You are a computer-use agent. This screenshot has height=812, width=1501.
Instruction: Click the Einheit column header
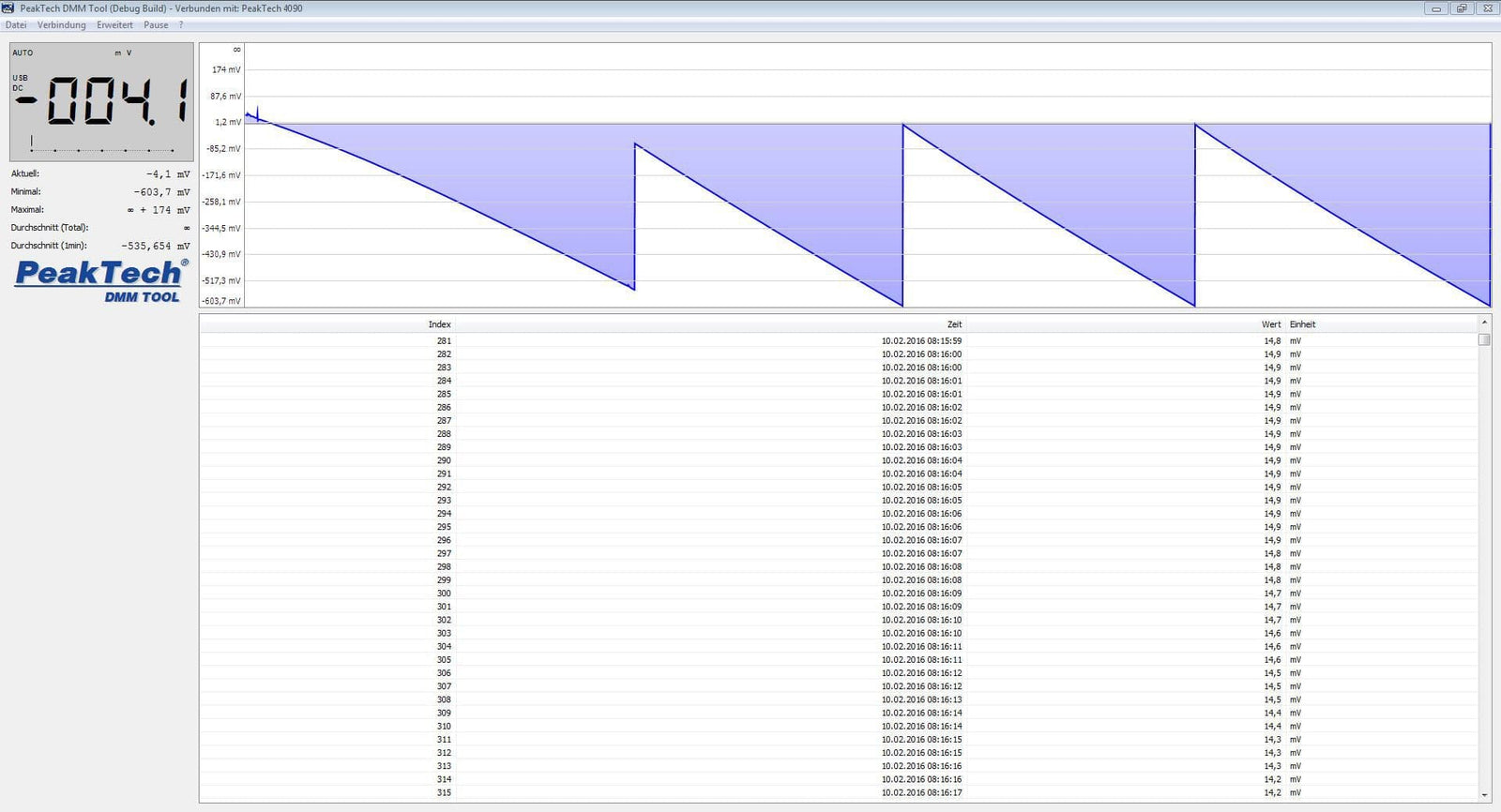tap(1302, 324)
